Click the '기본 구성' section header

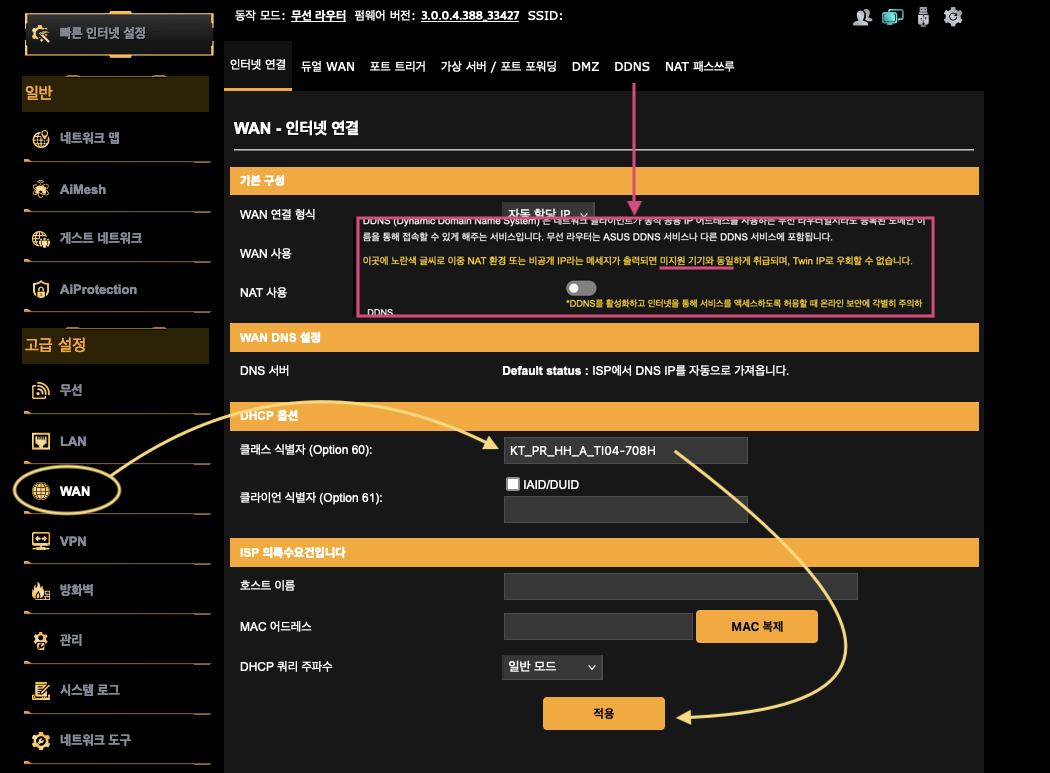604,181
